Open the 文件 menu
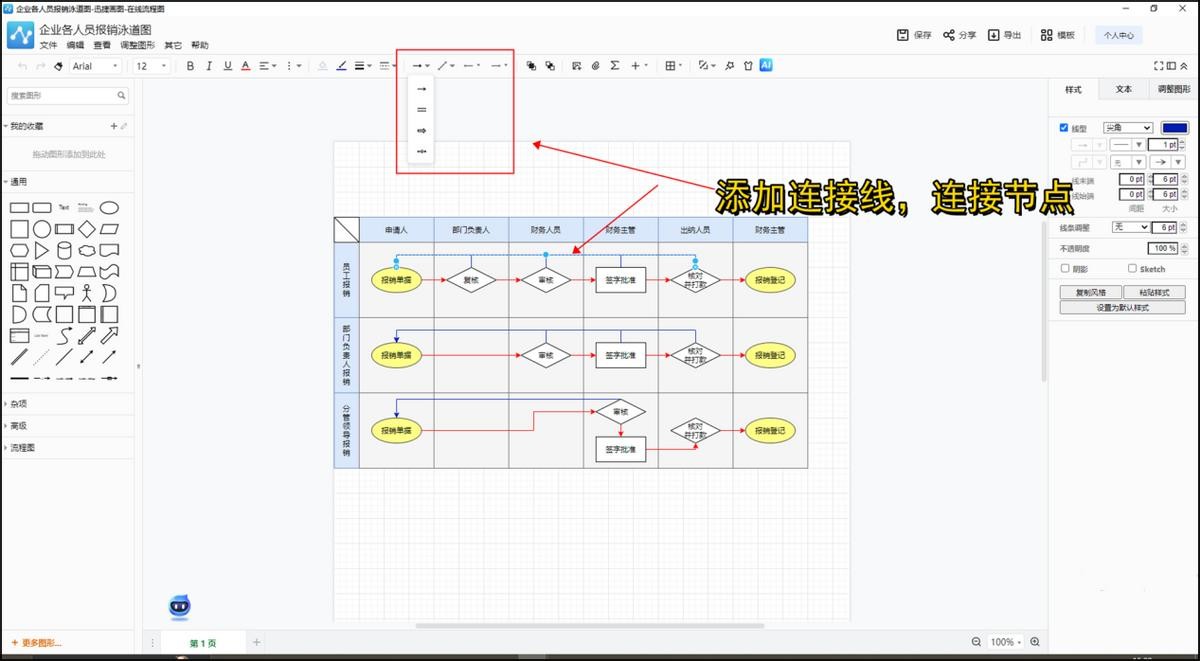This screenshot has height=661, width=1200. tap(48, 45)
